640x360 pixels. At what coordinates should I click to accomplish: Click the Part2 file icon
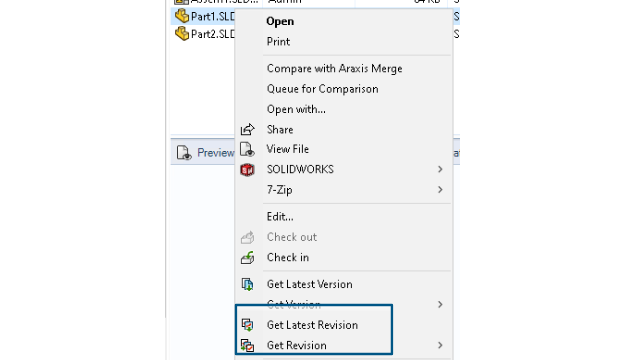point(182,33)
